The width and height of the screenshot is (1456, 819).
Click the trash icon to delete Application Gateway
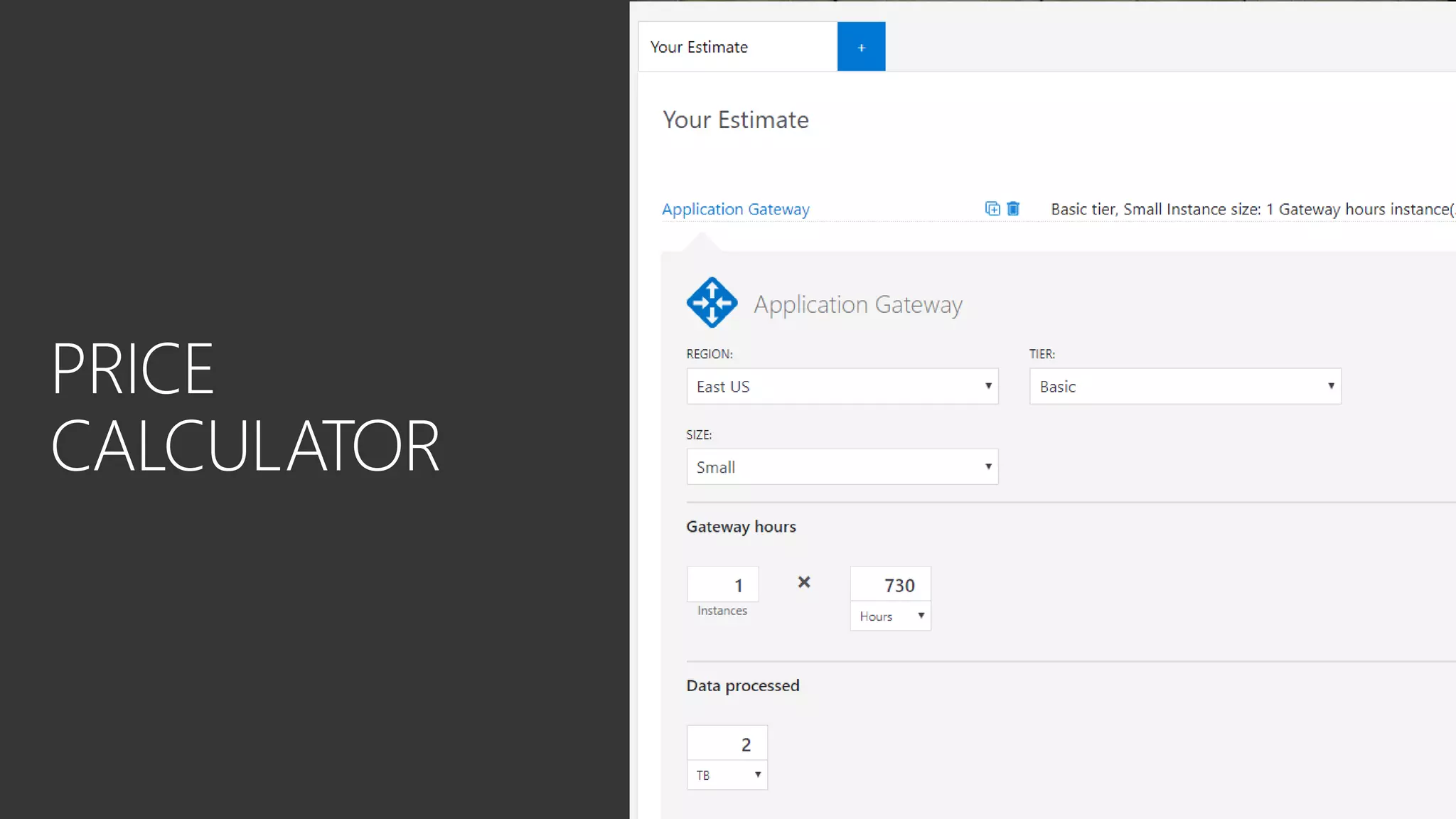tap(1013, 208)
